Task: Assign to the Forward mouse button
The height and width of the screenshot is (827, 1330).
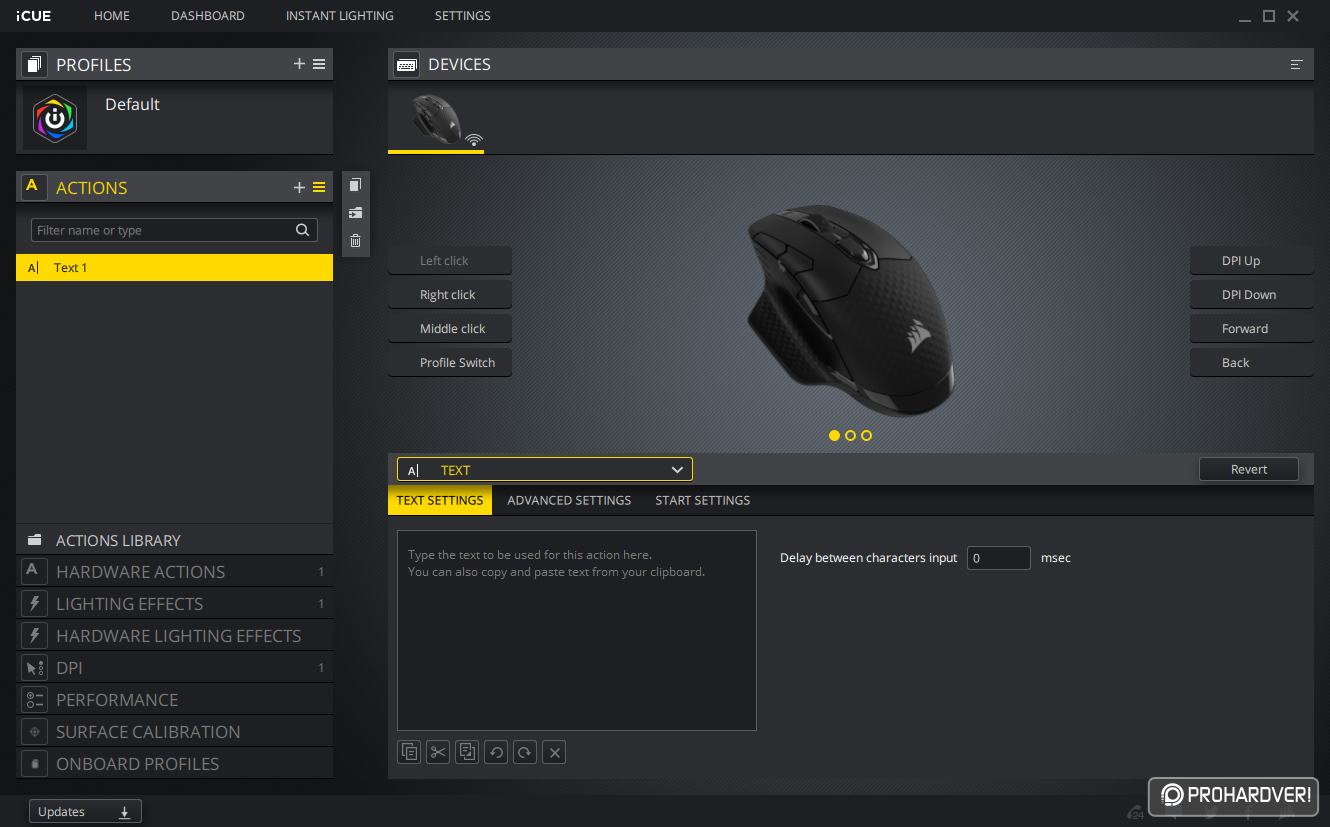Action: (x=1251, y=329)
